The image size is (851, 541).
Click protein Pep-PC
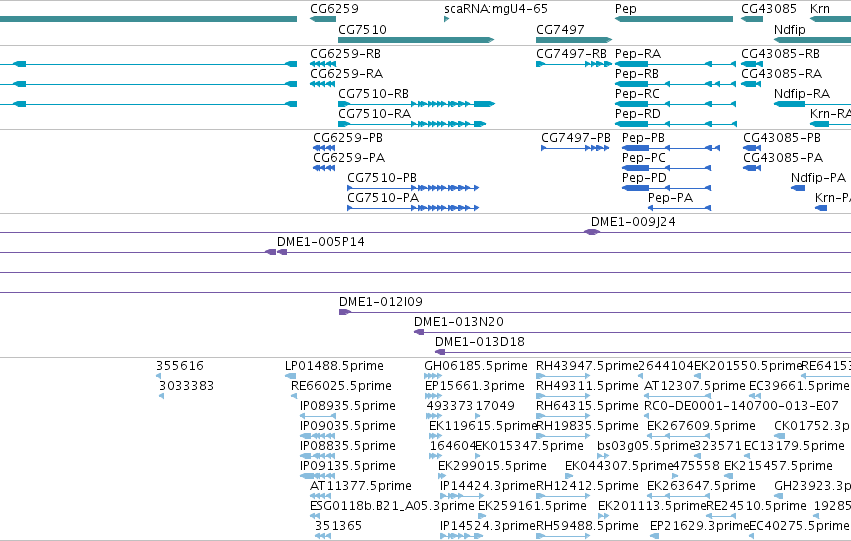(666, 168)
